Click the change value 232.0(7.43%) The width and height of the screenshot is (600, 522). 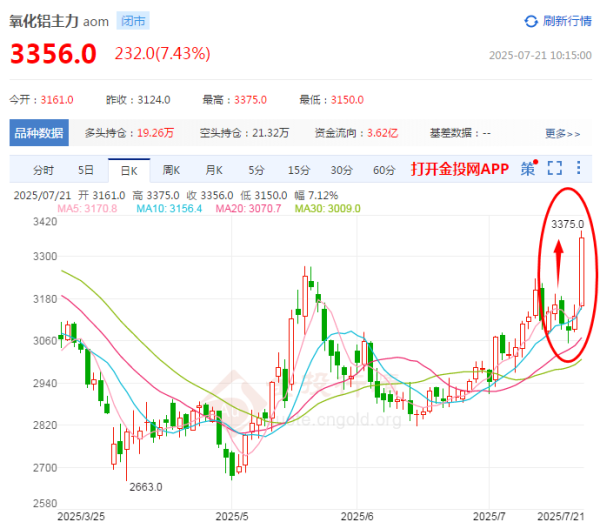point(163,54)
